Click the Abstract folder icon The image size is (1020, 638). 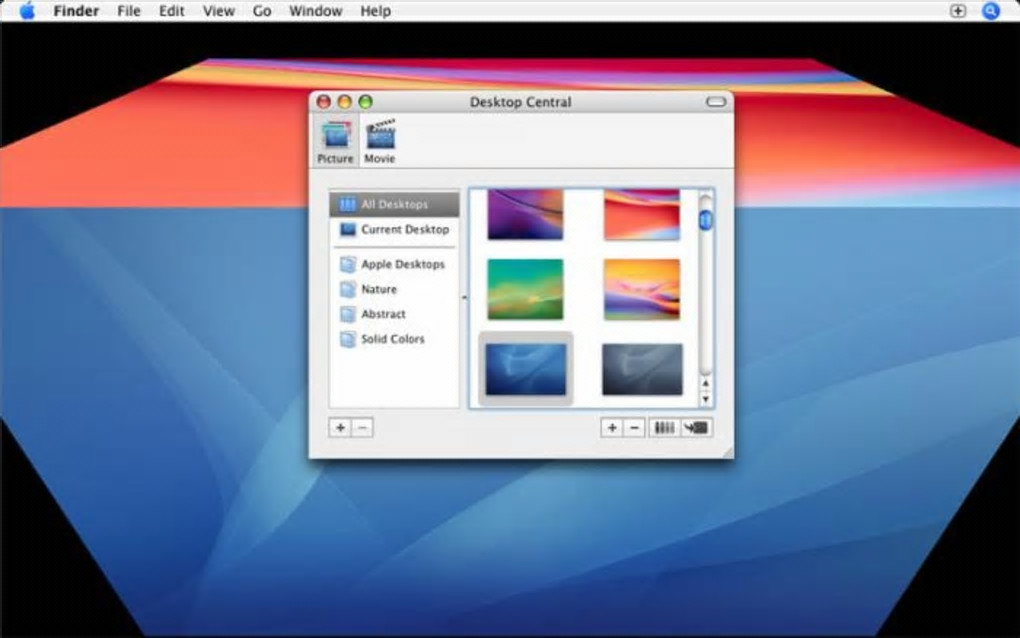point(348,314)
